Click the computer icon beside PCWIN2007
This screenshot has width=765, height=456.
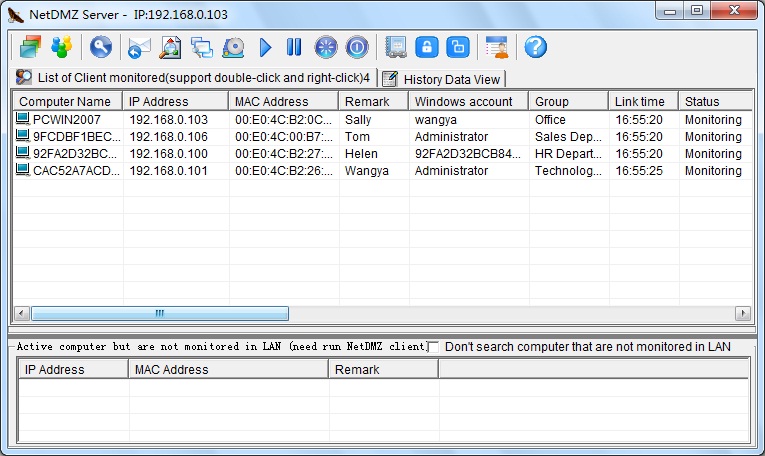22,119
